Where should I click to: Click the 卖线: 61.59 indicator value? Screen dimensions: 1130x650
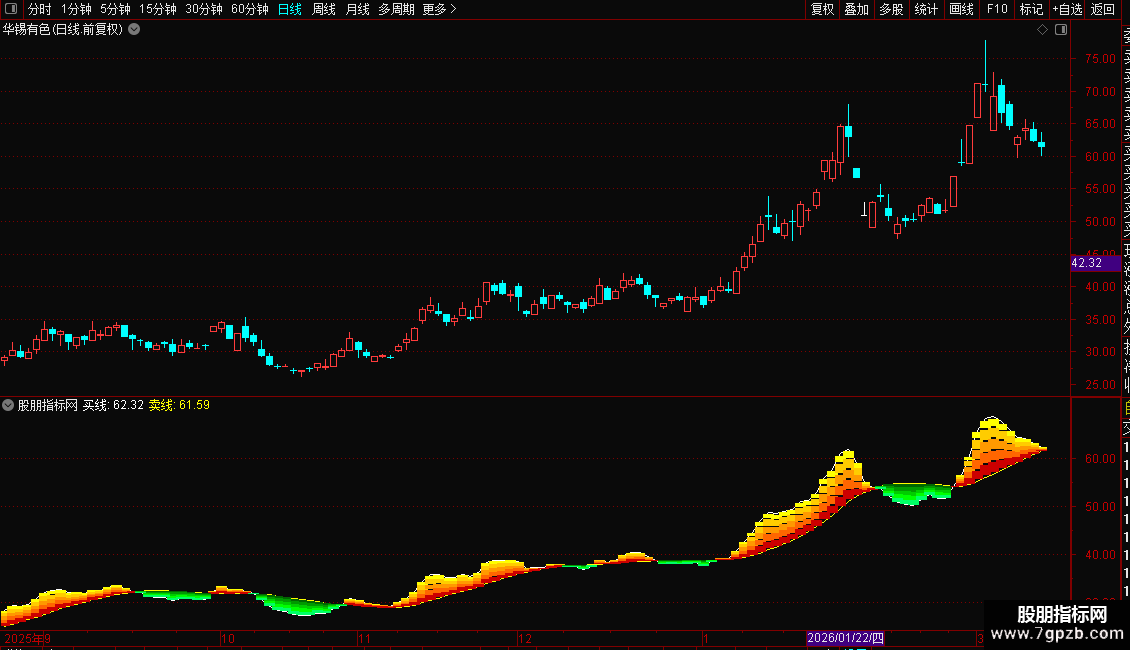tap(179, 405)
